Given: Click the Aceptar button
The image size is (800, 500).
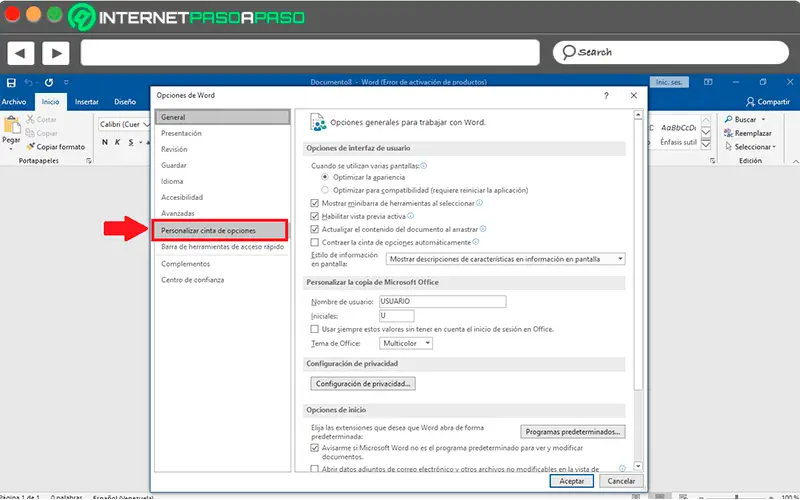Looking at the screenshot, I should point(571,481).
